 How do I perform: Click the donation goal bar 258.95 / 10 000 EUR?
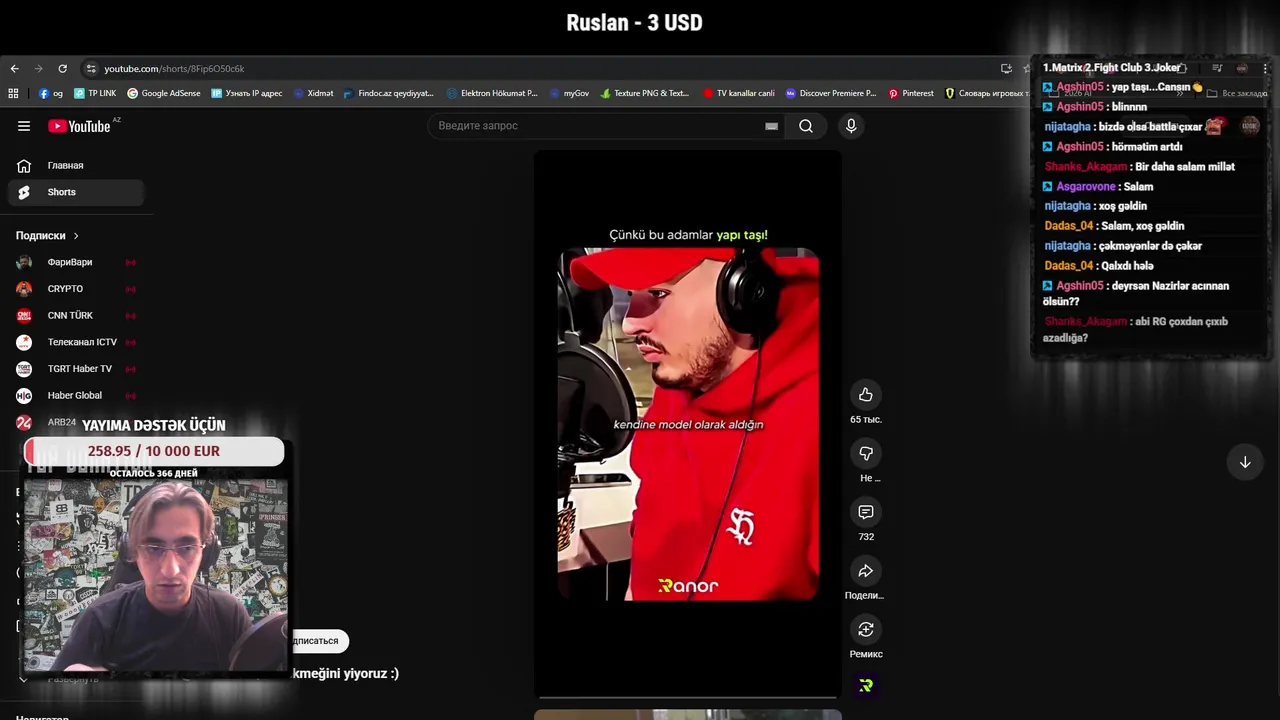point(154,451)
